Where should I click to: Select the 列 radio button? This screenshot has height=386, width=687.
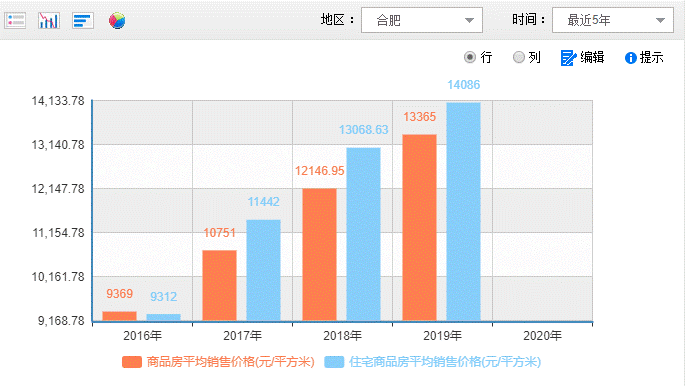click(519, 57)
